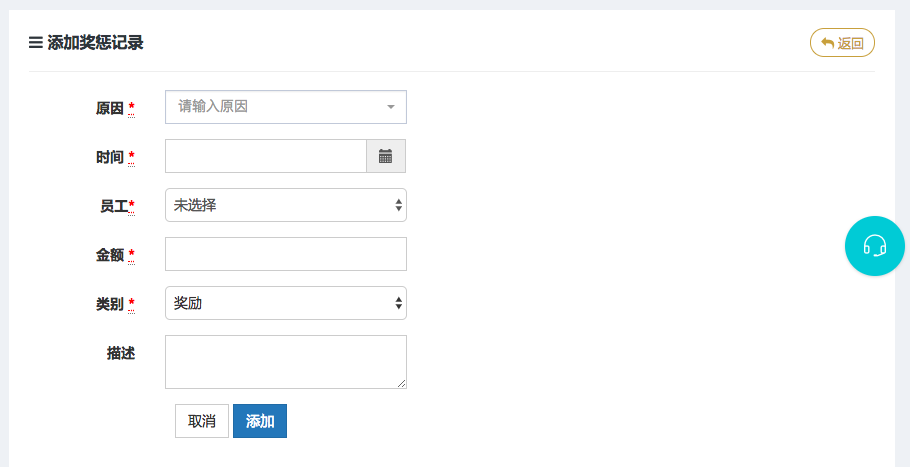Click the 员工 field label

[x=110, y=206]
